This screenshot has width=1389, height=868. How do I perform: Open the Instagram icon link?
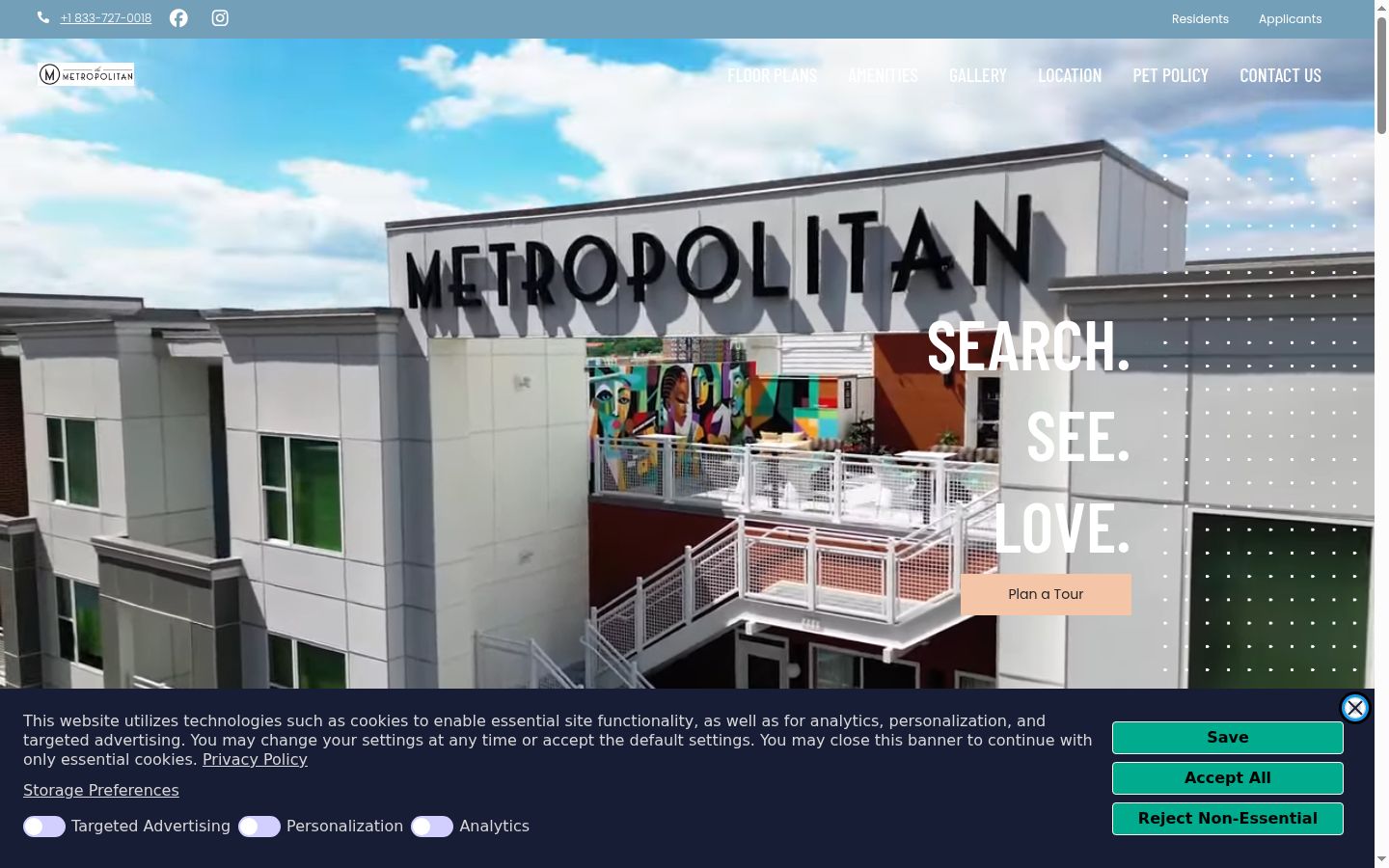pyautogui.click(x=220, y=18)
